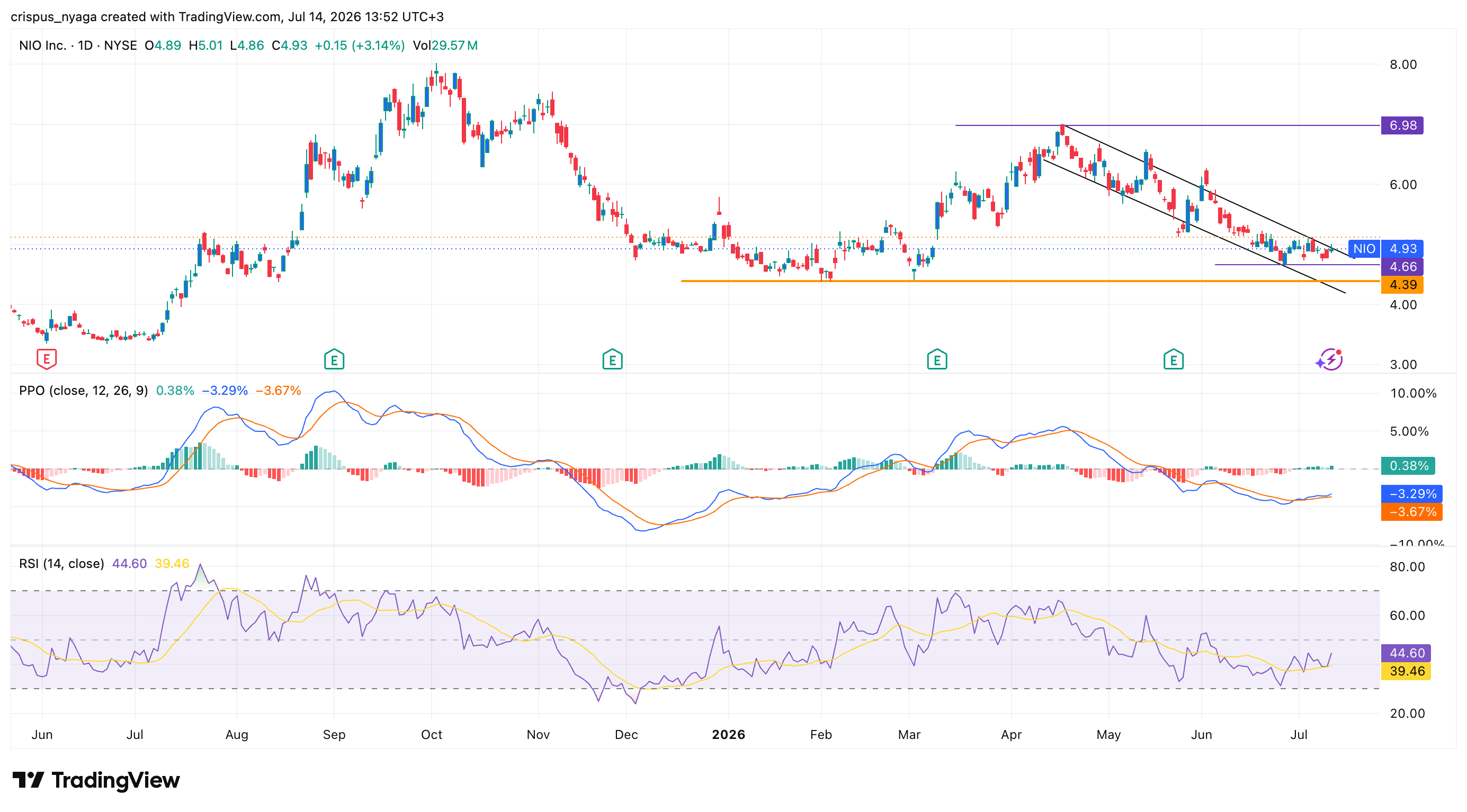Click the 20.00 RSI axis label

(1407, 714)
